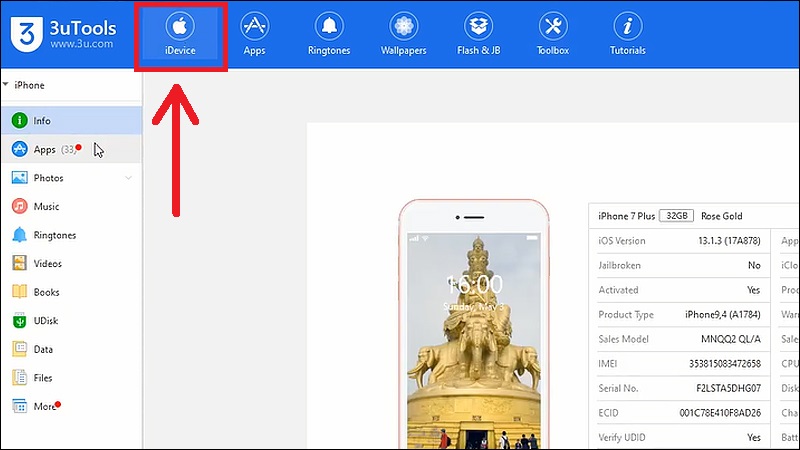Select iOS version value 13.1.3 (17A878)
The image size is (800, 450).
[729, 241]
